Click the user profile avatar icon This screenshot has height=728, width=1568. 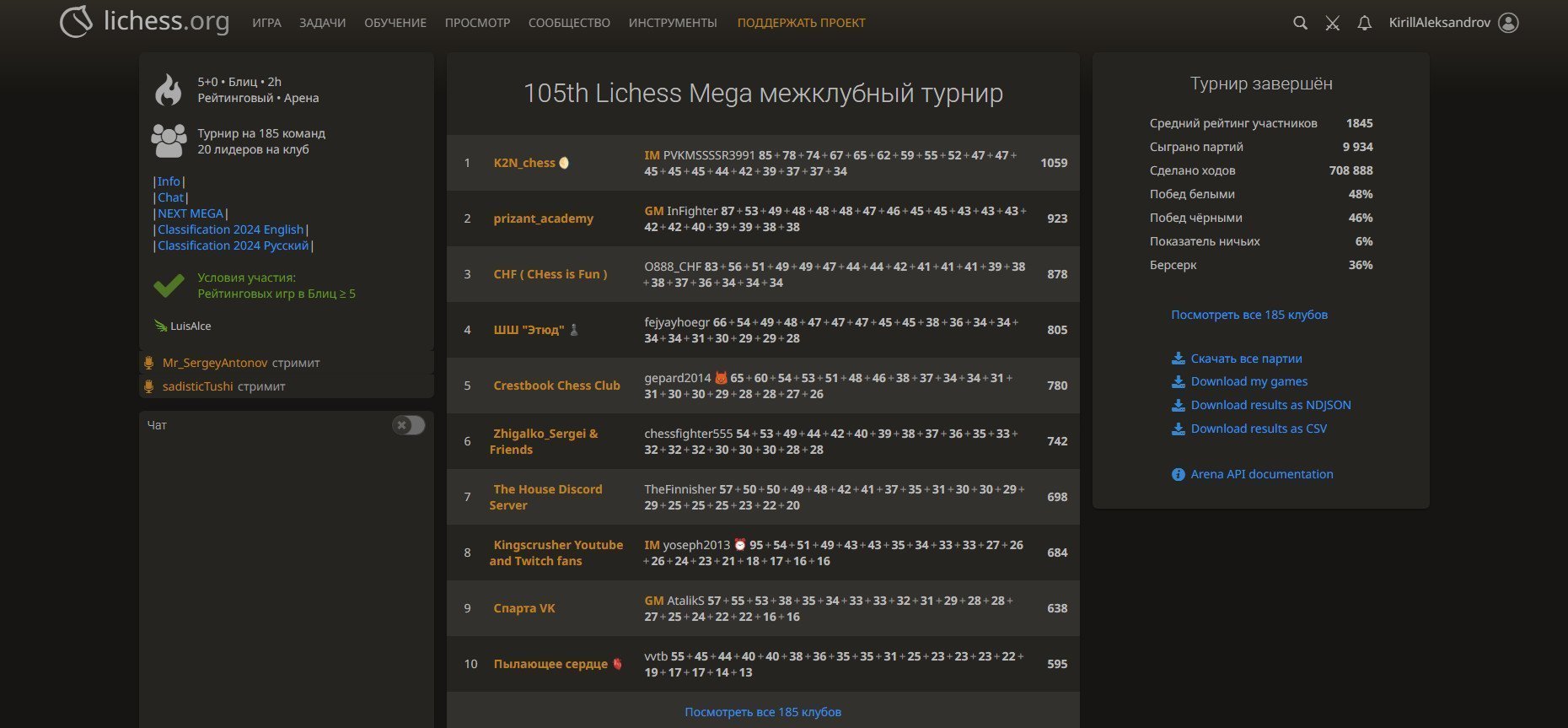tap(1509, 23)
